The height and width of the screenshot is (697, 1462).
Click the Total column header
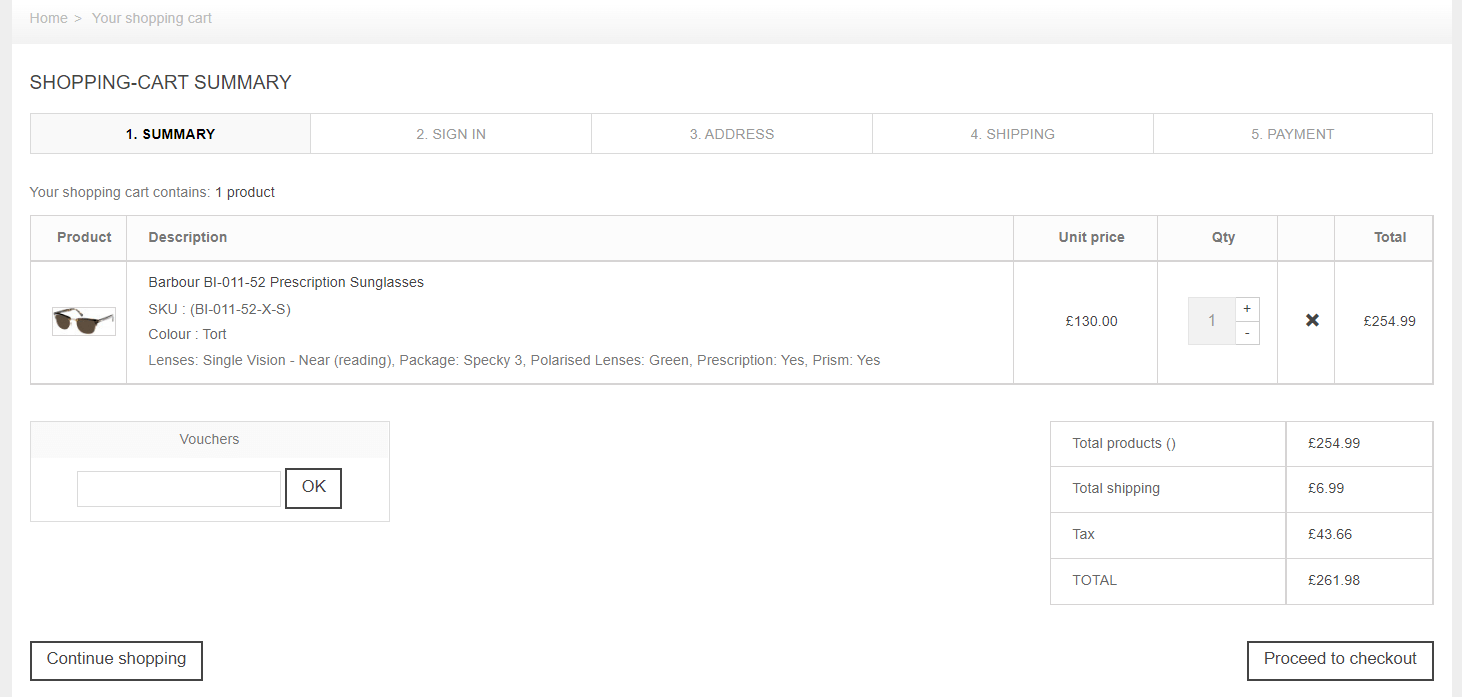click(x=1390, y=237)
